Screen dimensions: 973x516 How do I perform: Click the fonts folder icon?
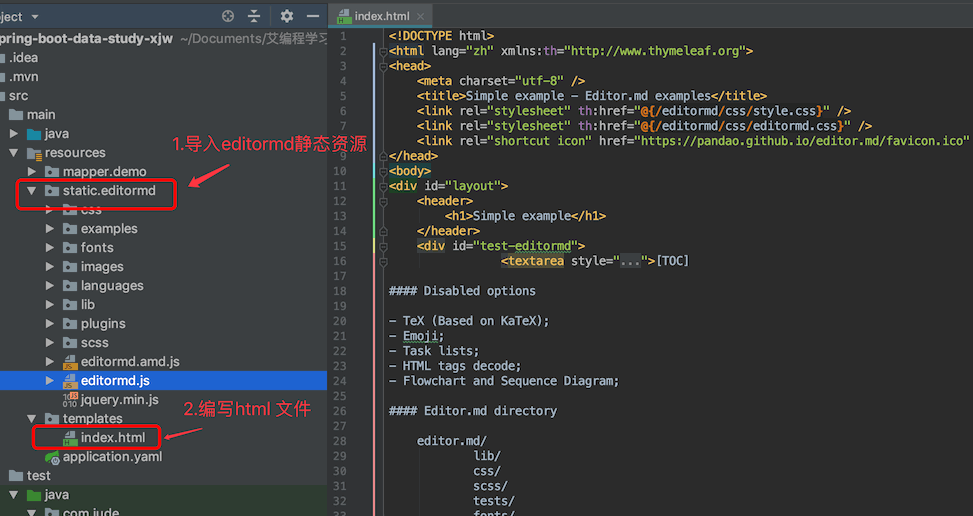(x=70, y=248)
